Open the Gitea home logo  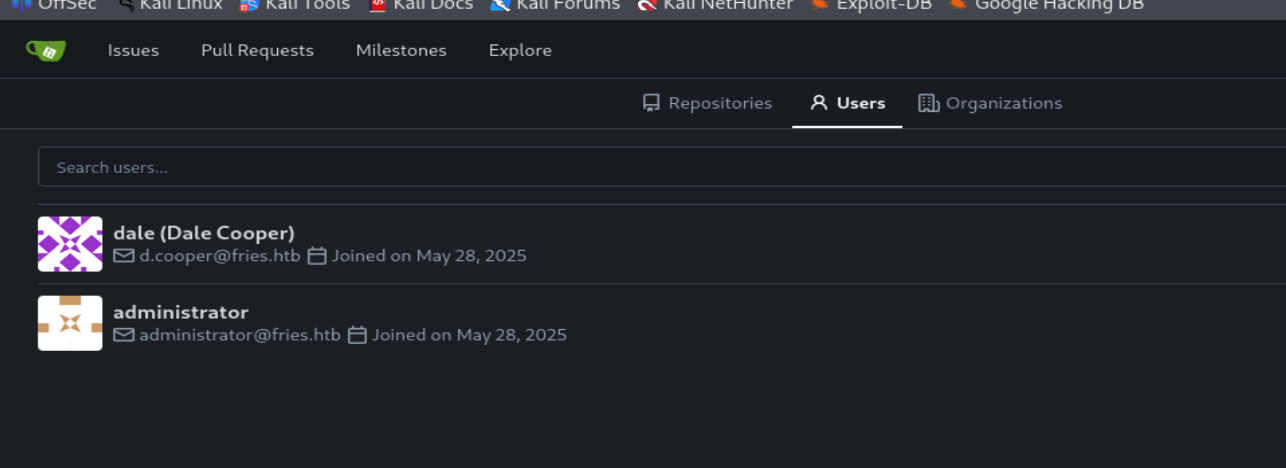(x=46, y=50)
